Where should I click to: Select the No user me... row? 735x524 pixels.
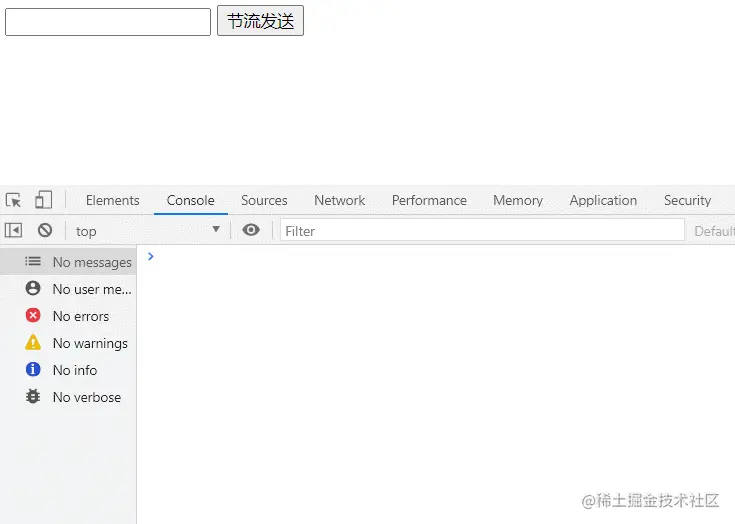[68, 289]
